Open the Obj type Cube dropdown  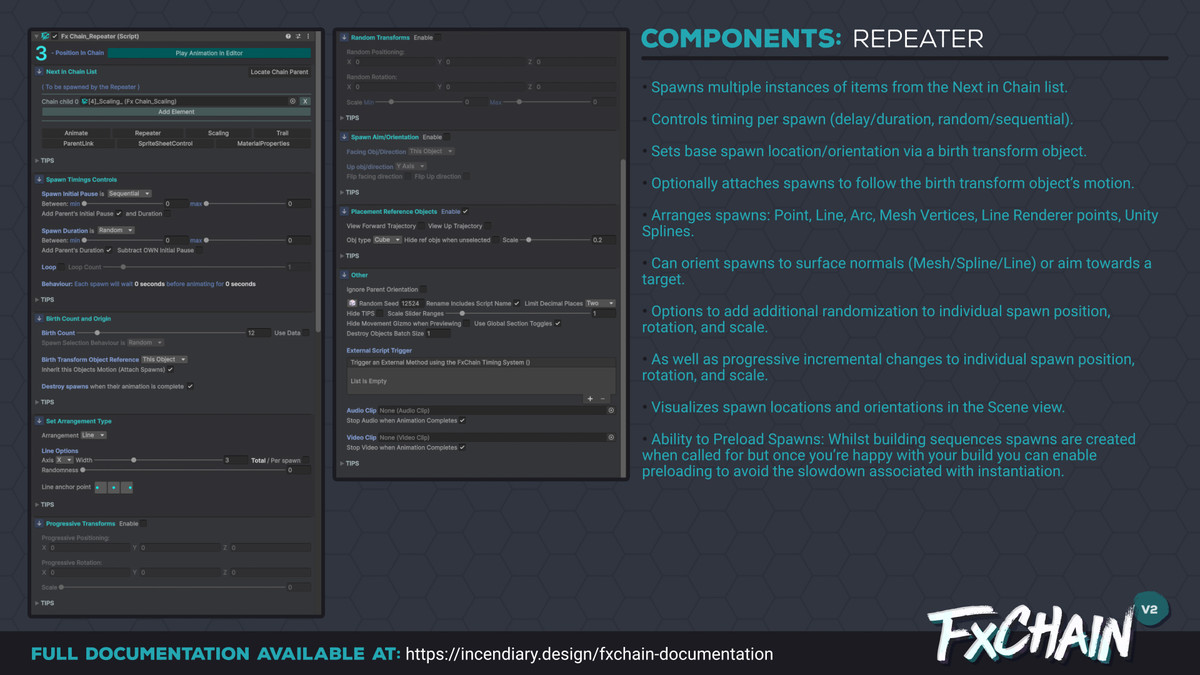tap(389, 240)
